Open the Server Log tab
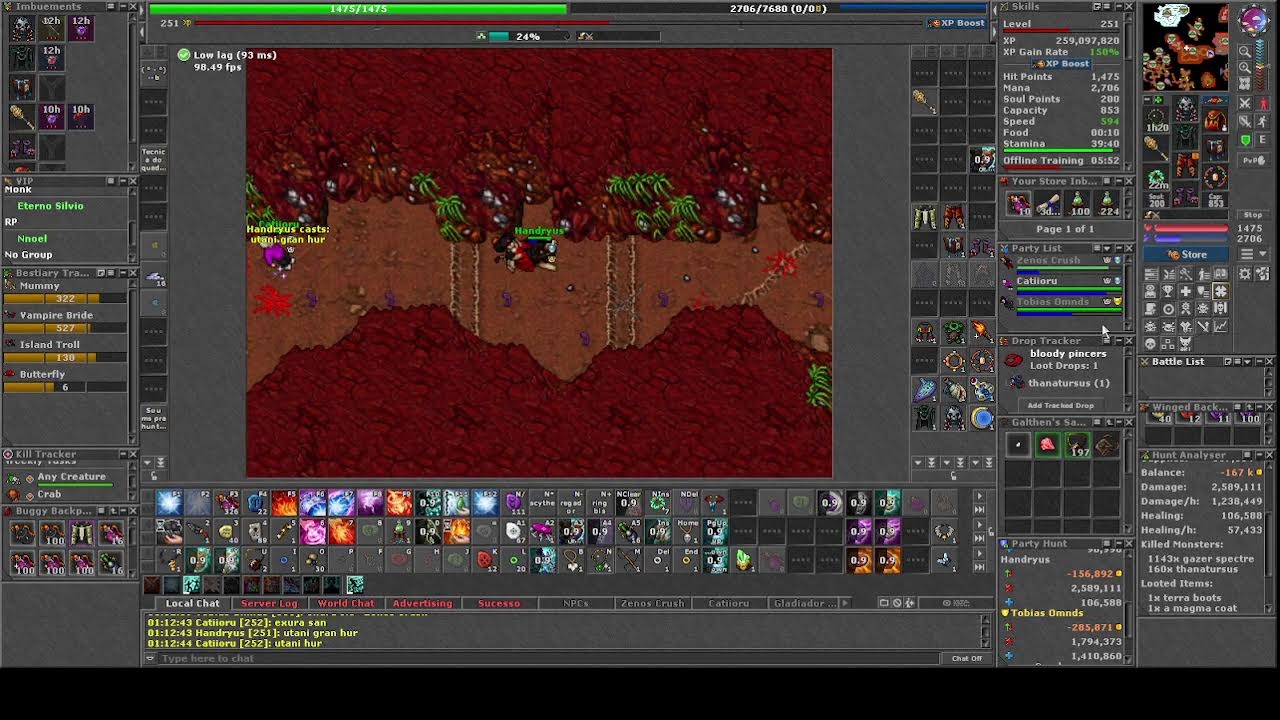Image resolution: width=1280 pixels, height=720 pixels. coord(269,603)
